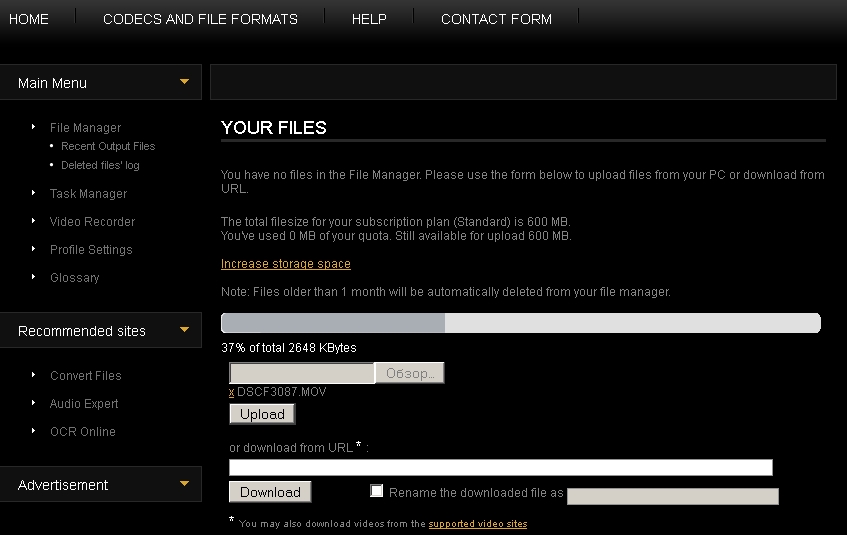Open the Increase storage space link
The image size is (847, 535).
286,264
